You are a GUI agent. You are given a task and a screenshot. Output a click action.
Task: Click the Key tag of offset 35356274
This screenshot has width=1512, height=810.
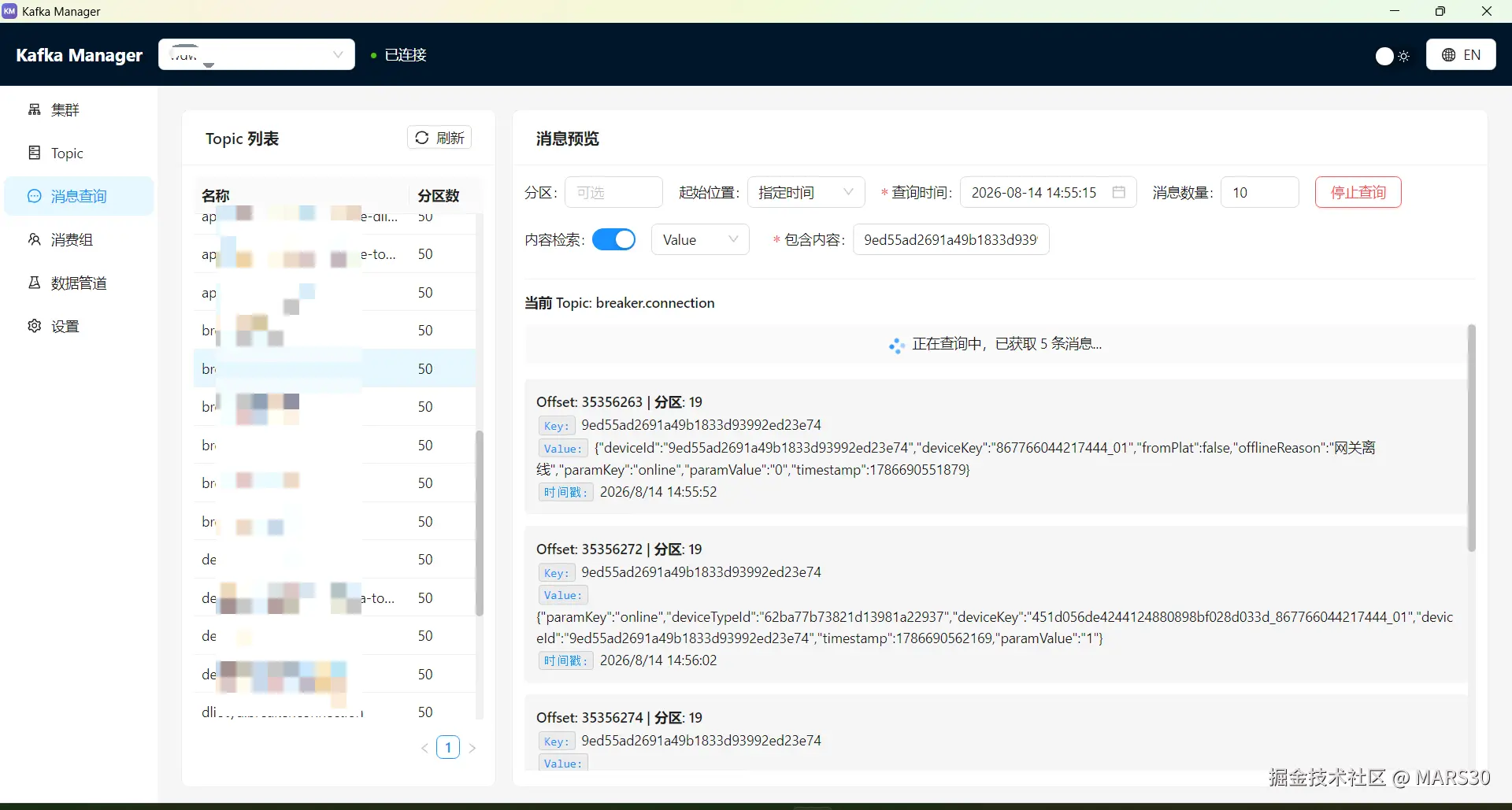click(556, 742)
